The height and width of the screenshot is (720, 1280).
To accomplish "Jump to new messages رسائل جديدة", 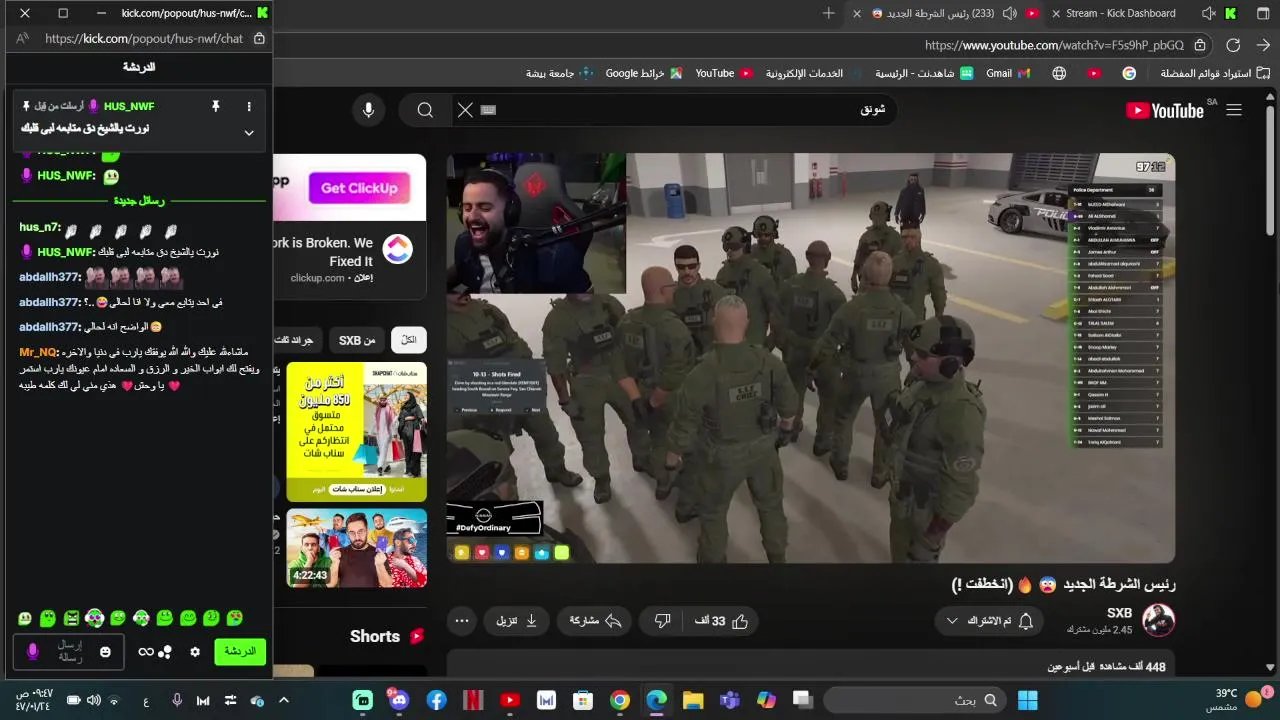I will pyautogui.click(x=139, y=201).
